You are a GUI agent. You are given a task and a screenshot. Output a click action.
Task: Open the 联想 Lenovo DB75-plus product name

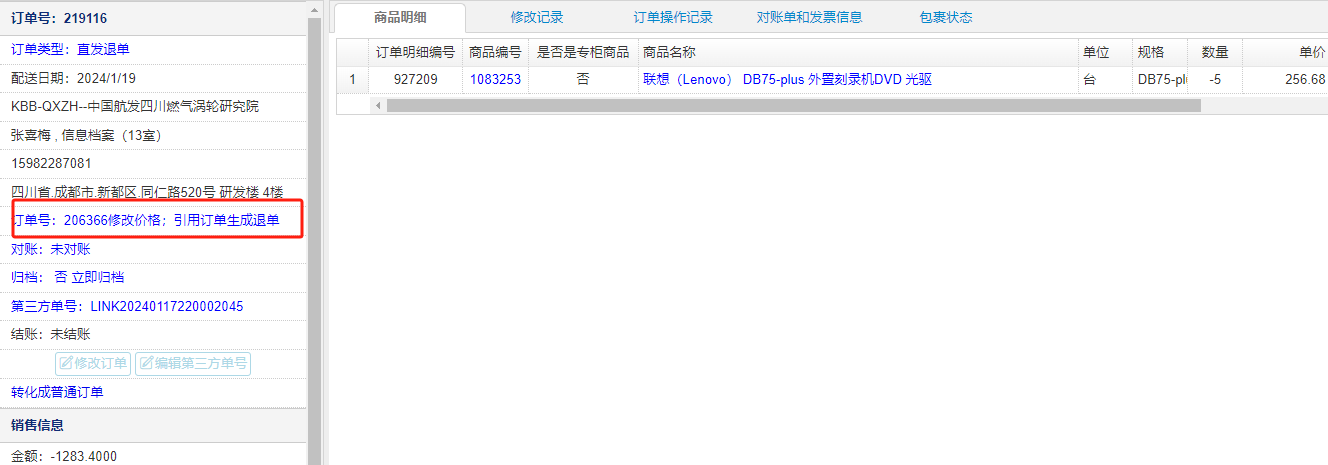pyautogui.click(x=787, y=79)
